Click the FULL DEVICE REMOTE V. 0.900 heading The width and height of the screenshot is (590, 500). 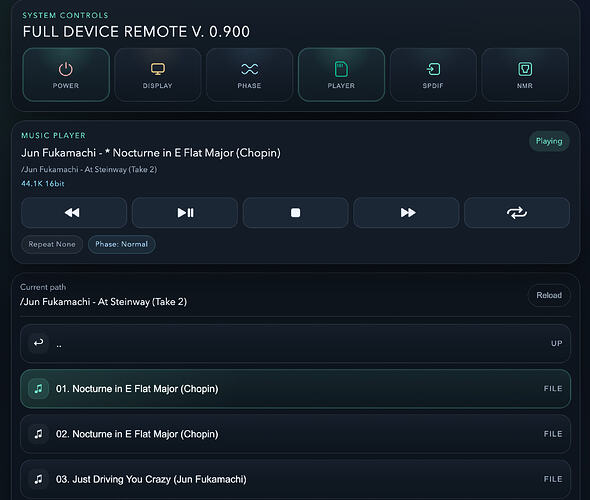(136, 32)
